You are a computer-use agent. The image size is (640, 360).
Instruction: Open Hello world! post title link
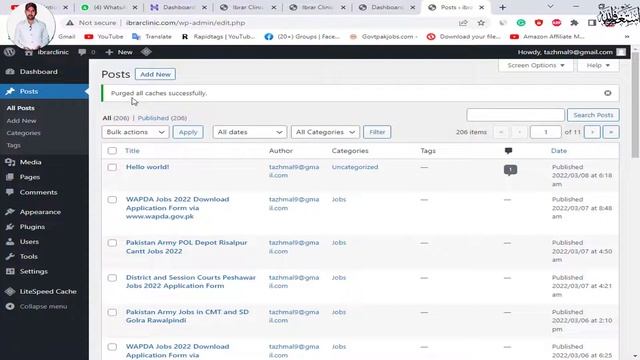point(147,167)
